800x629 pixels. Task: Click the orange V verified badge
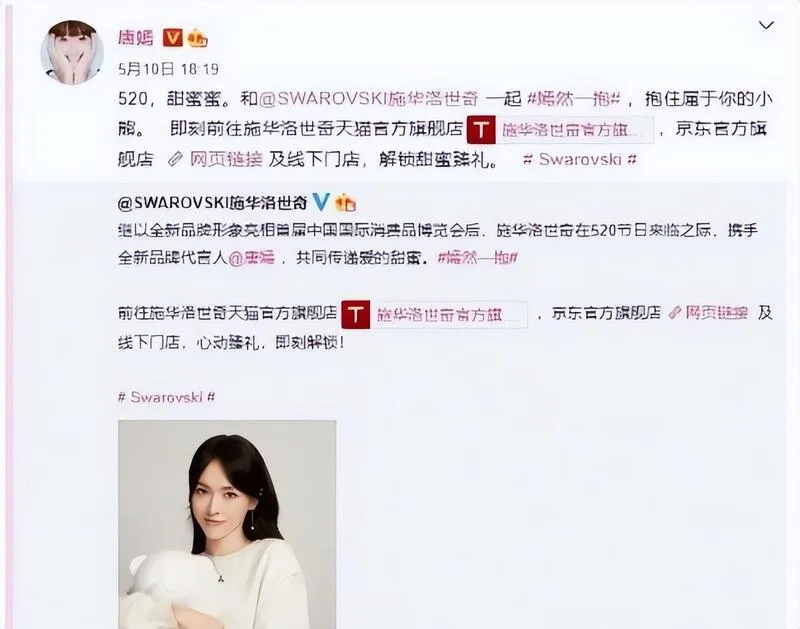pyautogui.click(x=172, y=38)
